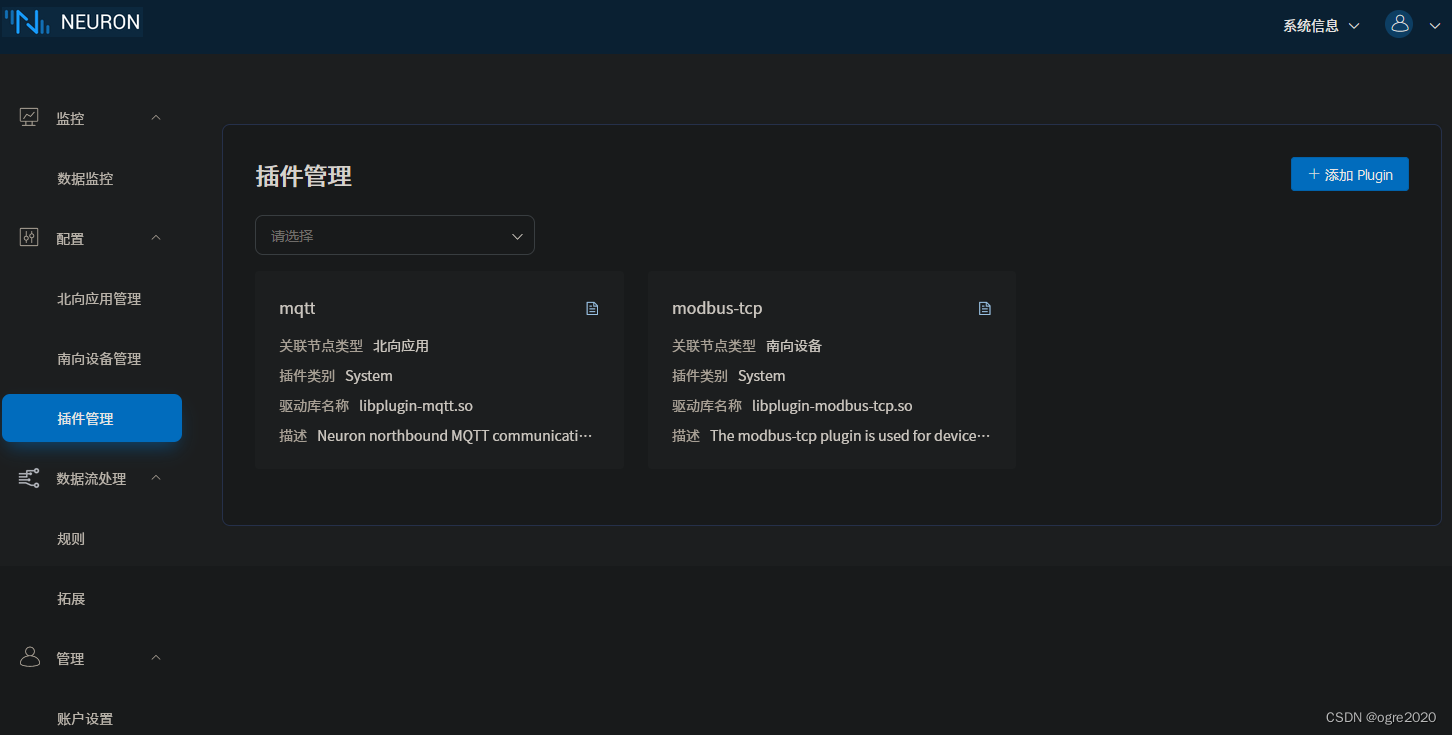
Task: Open the 请选择 plugin filter dropdown
Action: [x=394, y=235]
